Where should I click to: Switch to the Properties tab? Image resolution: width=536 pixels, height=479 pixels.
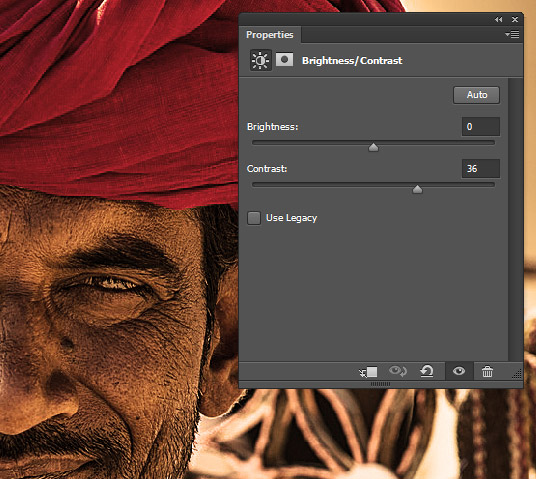coord(270,35)
